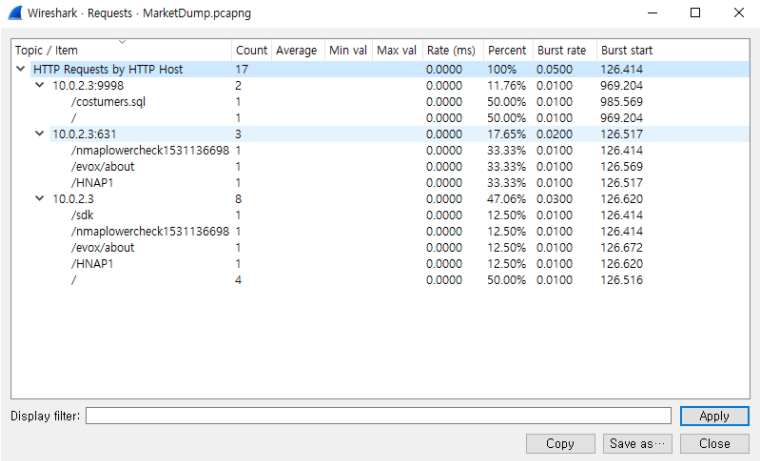Screen dimensions: 760x461
Task: Collapse the HTTP Requests by HTTP Host tree
Action: click(x=20, y=69)
